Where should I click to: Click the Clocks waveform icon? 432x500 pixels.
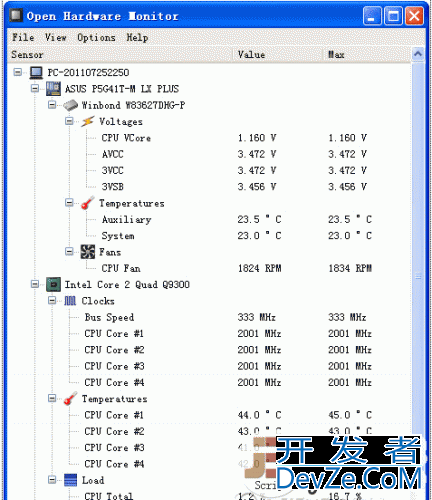pyautogui.click(x=70, y=301)
